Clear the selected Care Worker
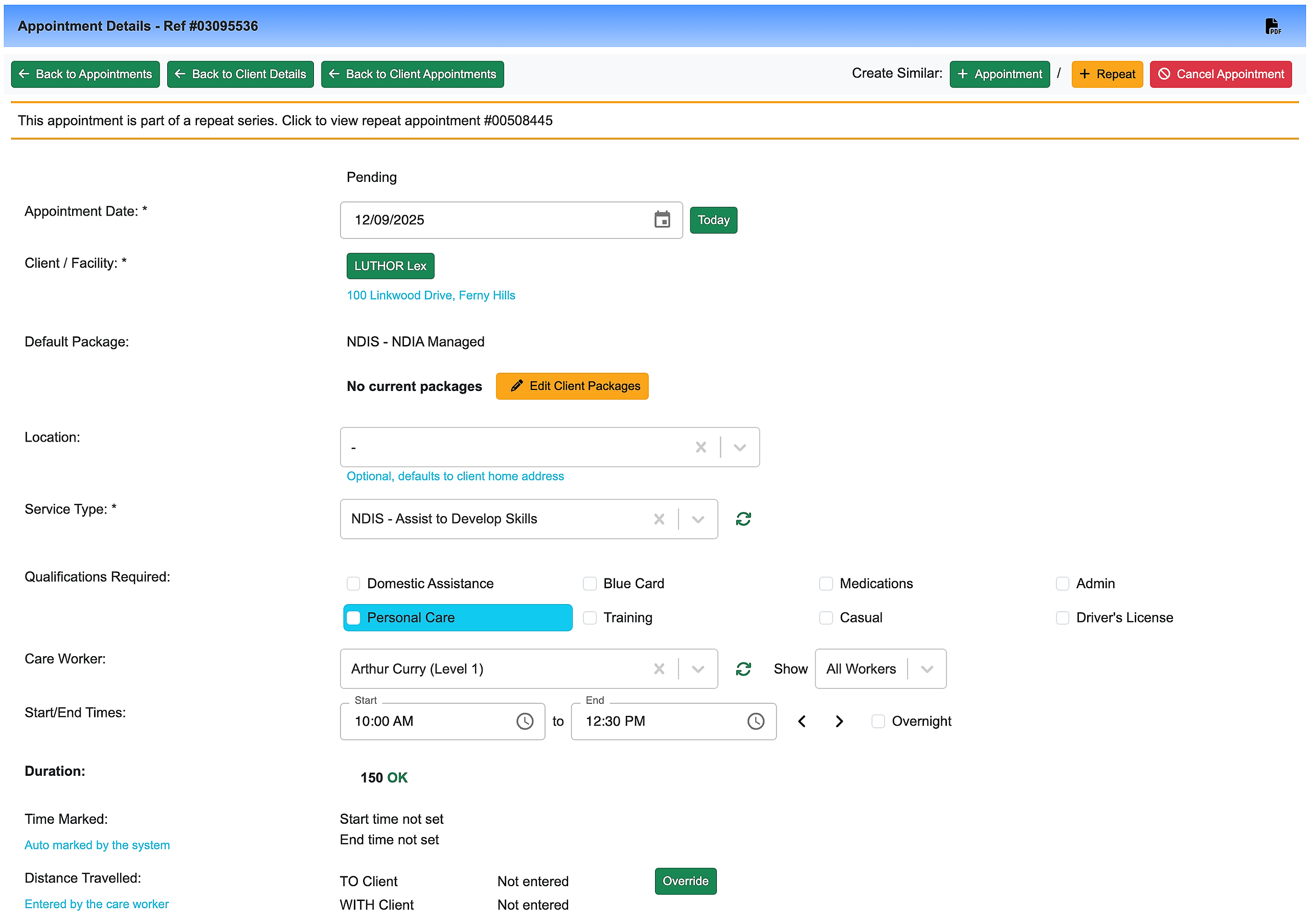Screen dimensions: 1309x924 (659, 669)
